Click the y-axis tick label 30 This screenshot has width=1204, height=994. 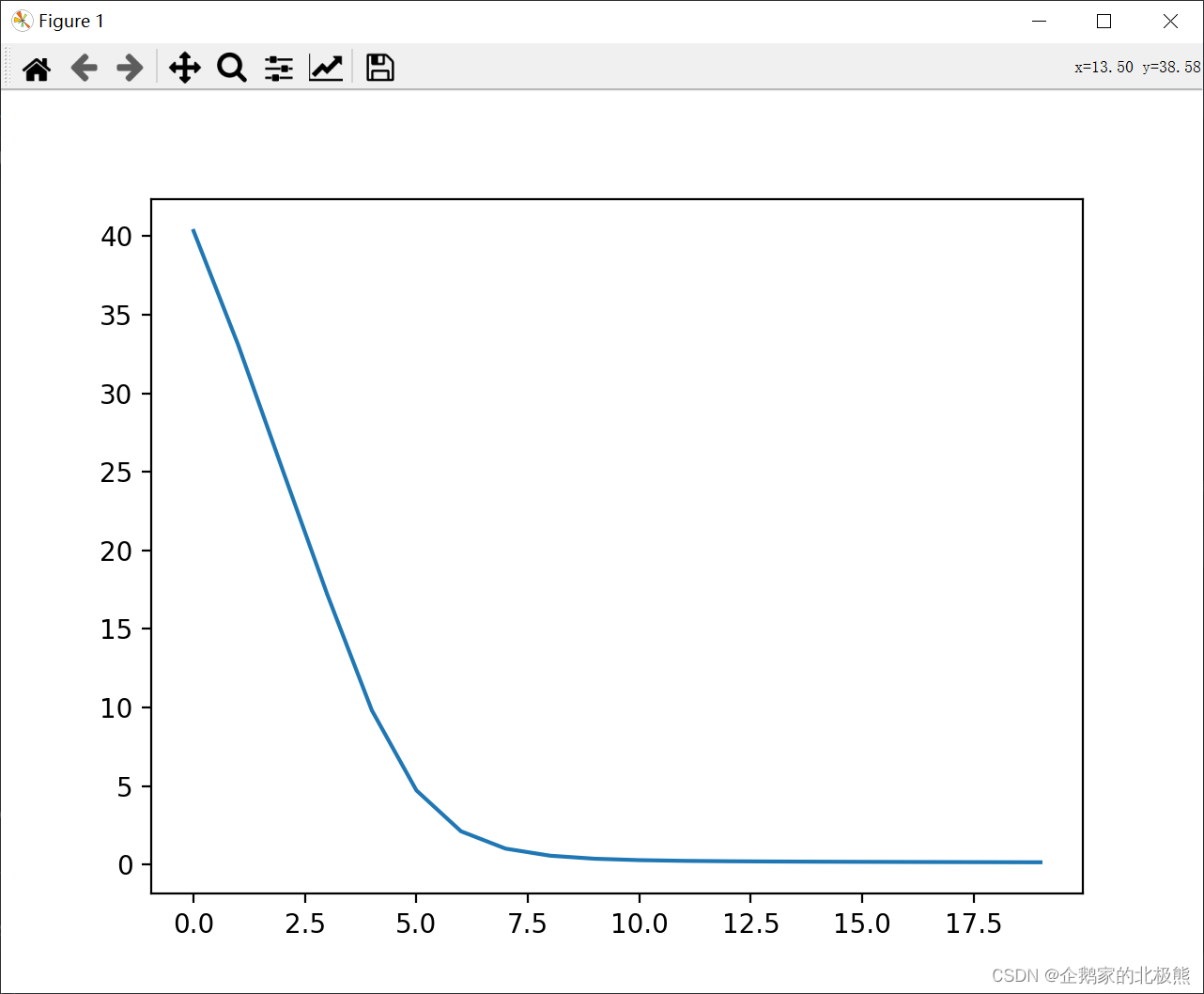tap(116, 394)
